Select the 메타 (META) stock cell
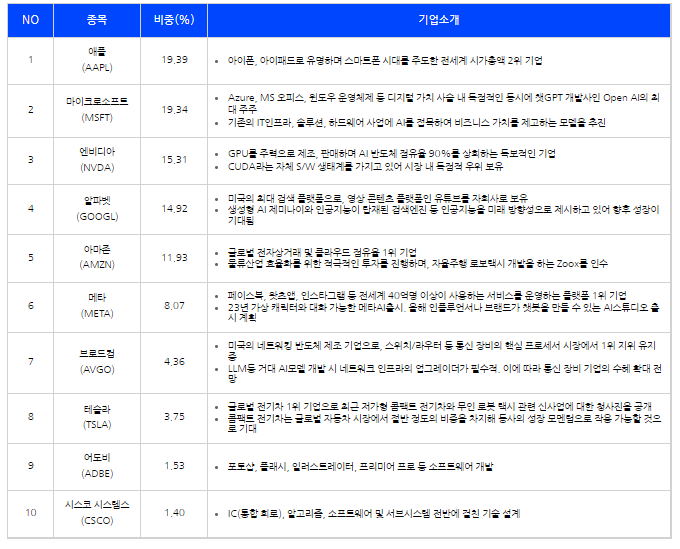 click(97, 306)
